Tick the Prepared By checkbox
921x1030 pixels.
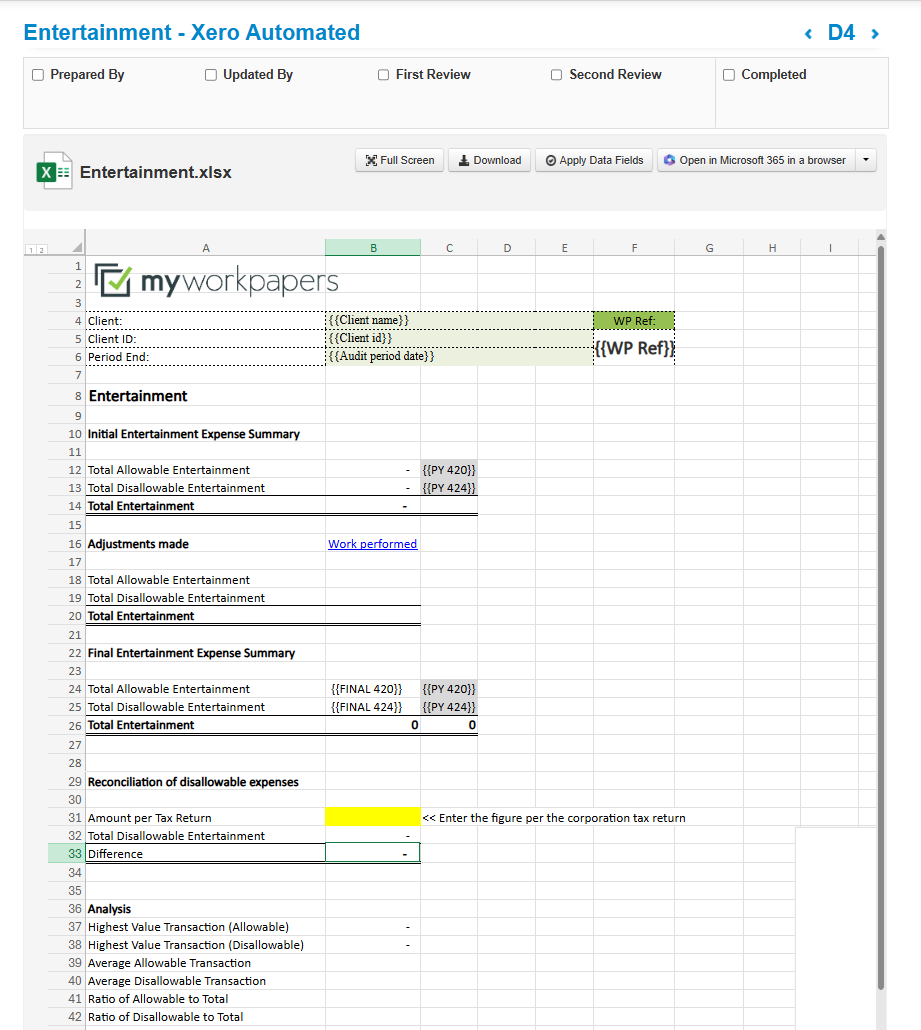click(x=38, y=75)
